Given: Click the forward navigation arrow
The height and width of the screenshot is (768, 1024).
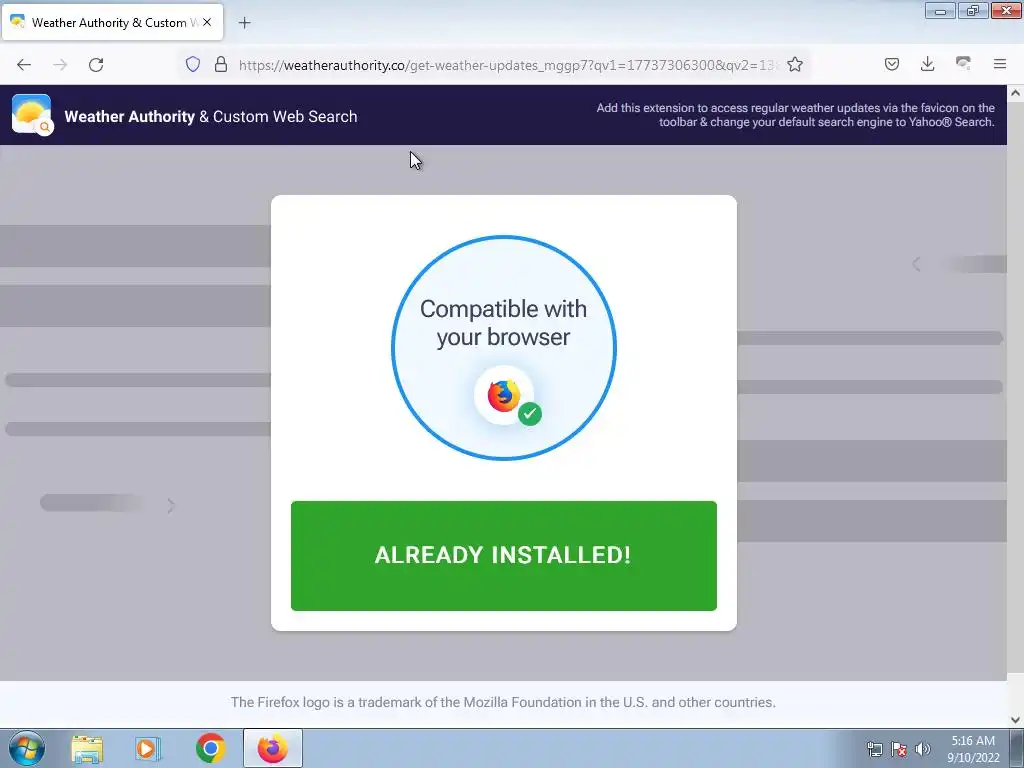Looking at the screenshot, I should pyautogui.click(x=60, y=65).
